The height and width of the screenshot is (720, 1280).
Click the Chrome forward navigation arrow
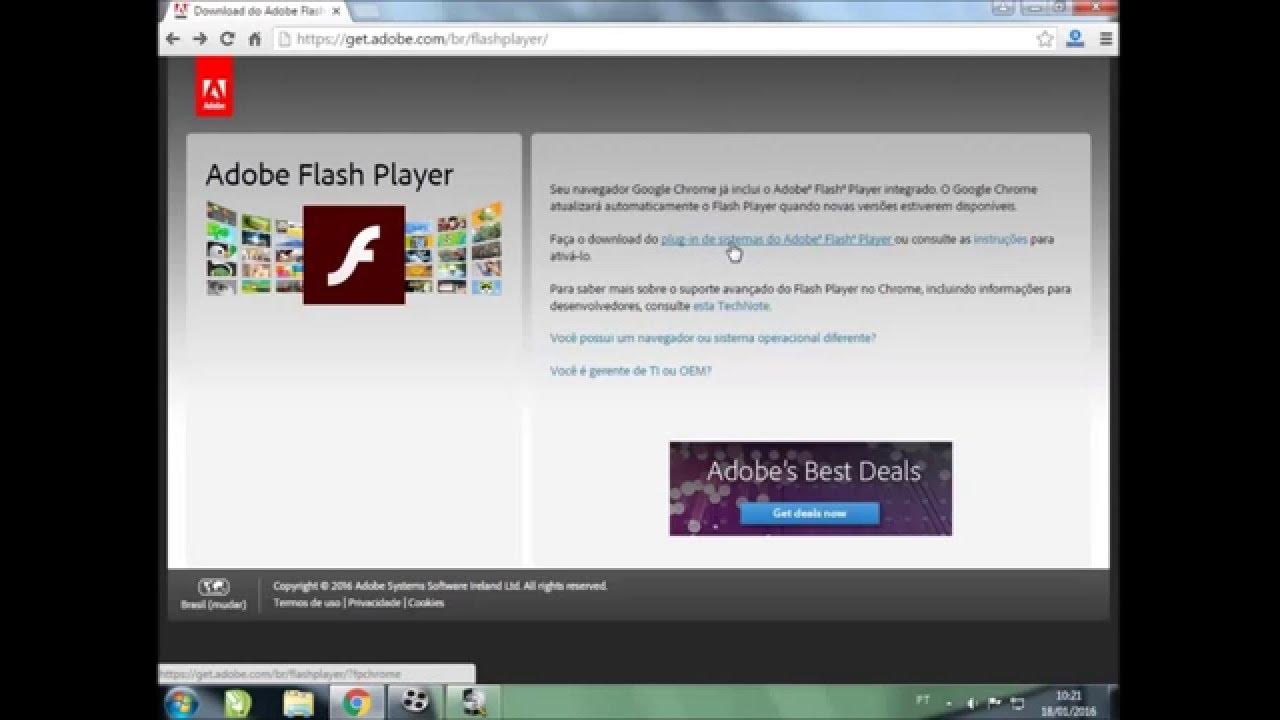coord(200,39)
